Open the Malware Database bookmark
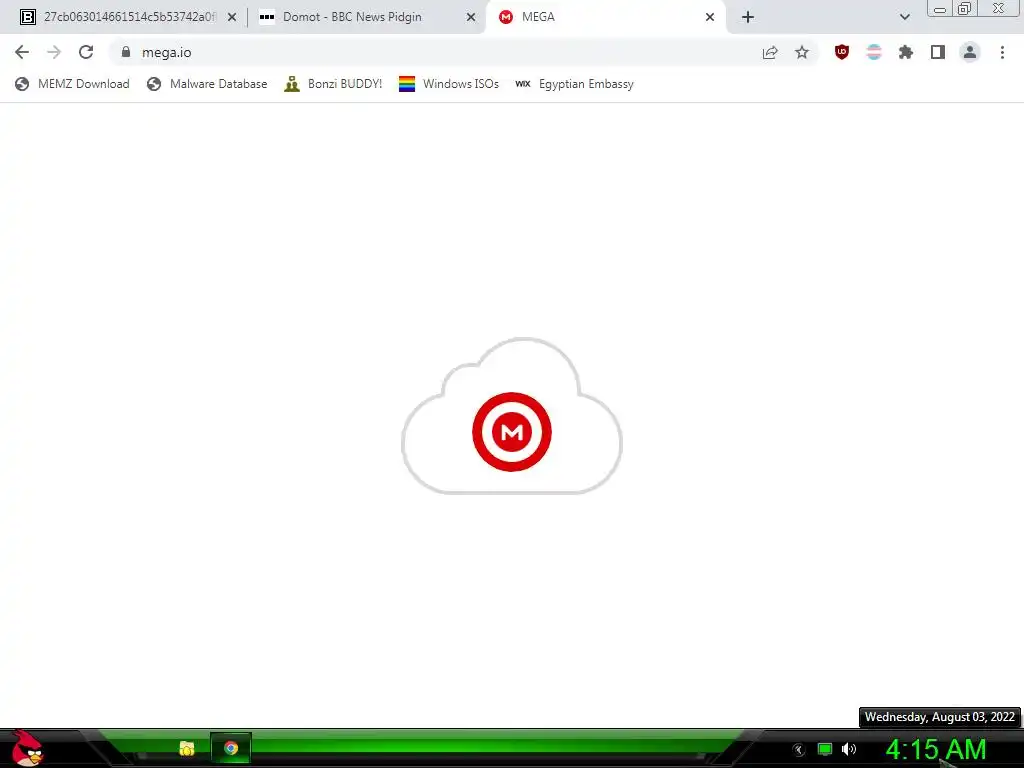 coord(207,84)
